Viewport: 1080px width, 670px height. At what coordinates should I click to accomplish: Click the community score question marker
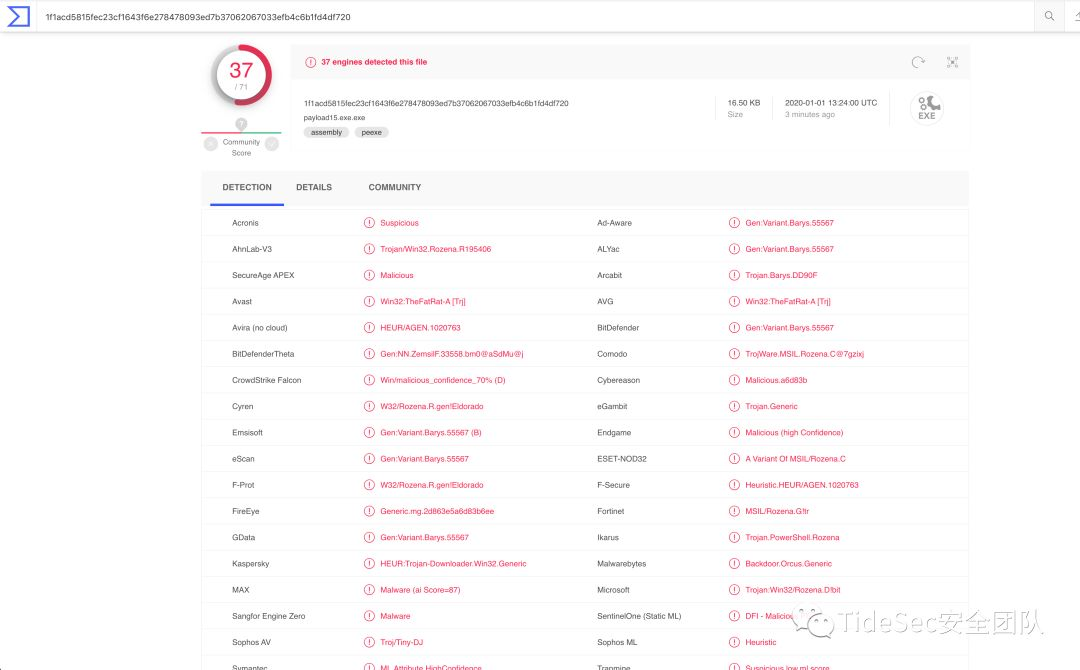(241, 124)
